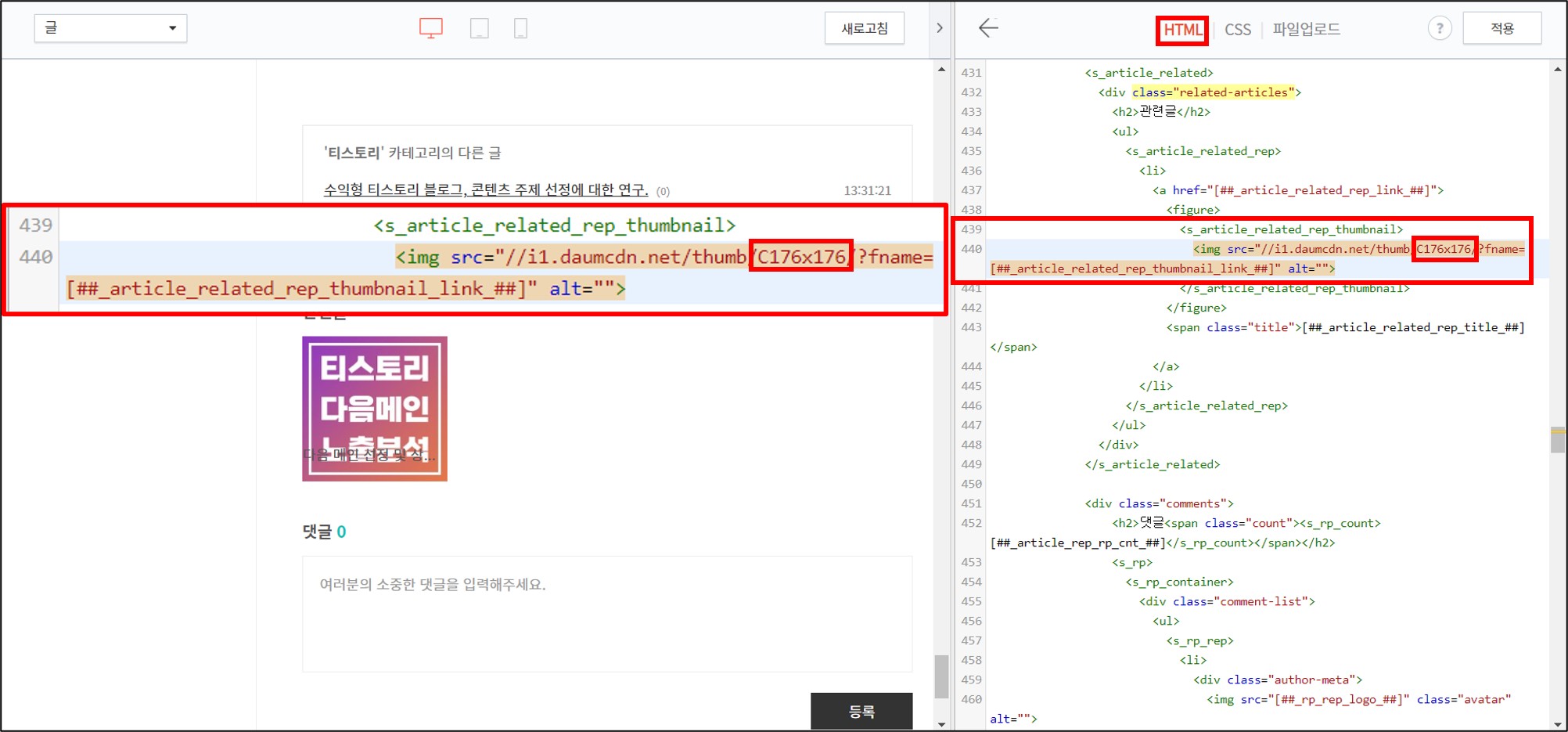Click the <s_rp_container> line 454
Viewport: 1568px width, 732px height.
(x=1179, y=582)
